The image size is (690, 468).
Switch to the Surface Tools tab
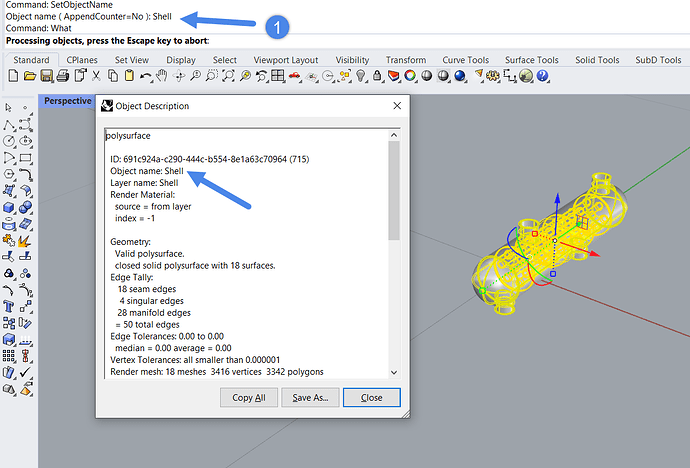533,60
